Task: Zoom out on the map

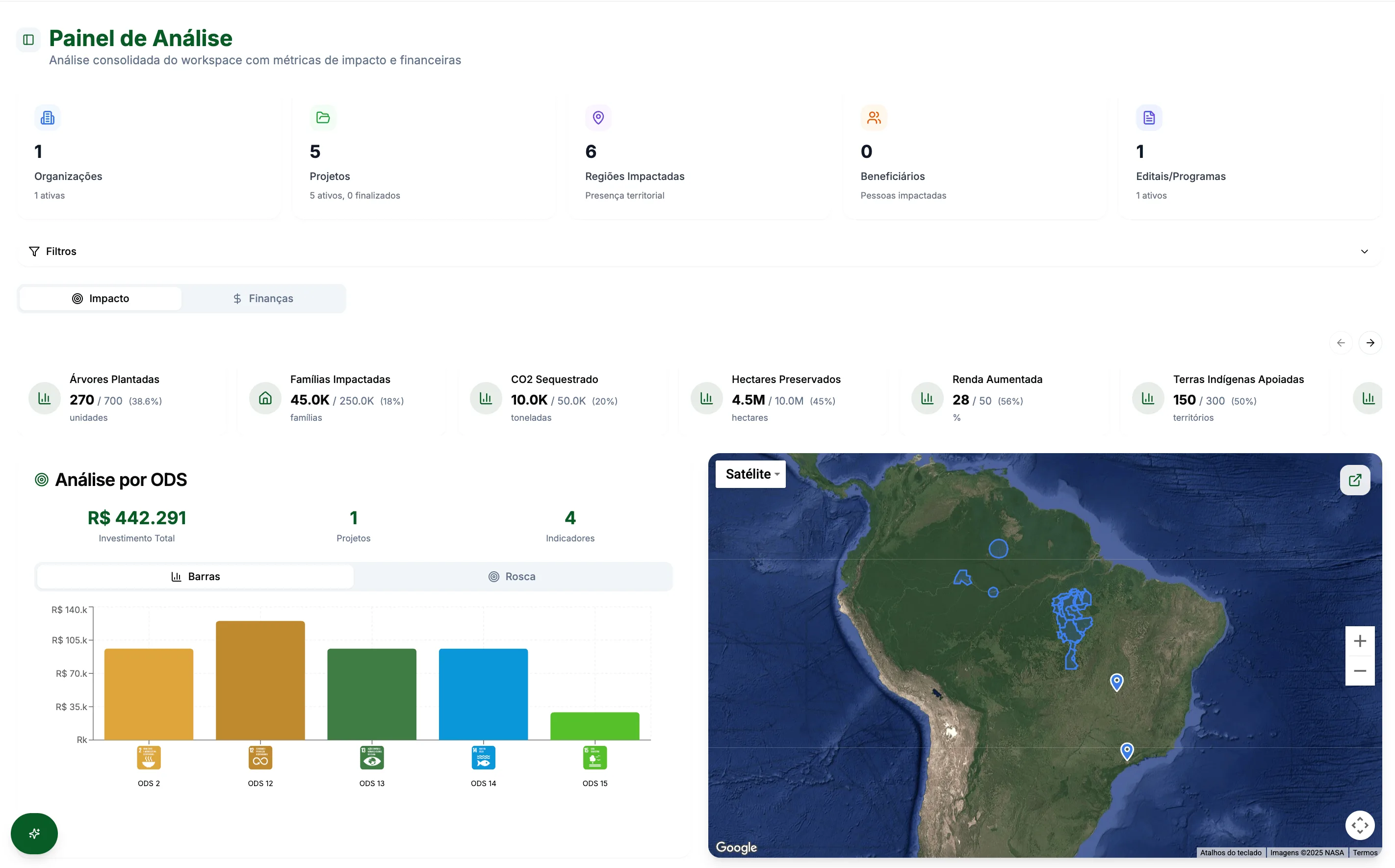Action: (x=1359, y=670)
